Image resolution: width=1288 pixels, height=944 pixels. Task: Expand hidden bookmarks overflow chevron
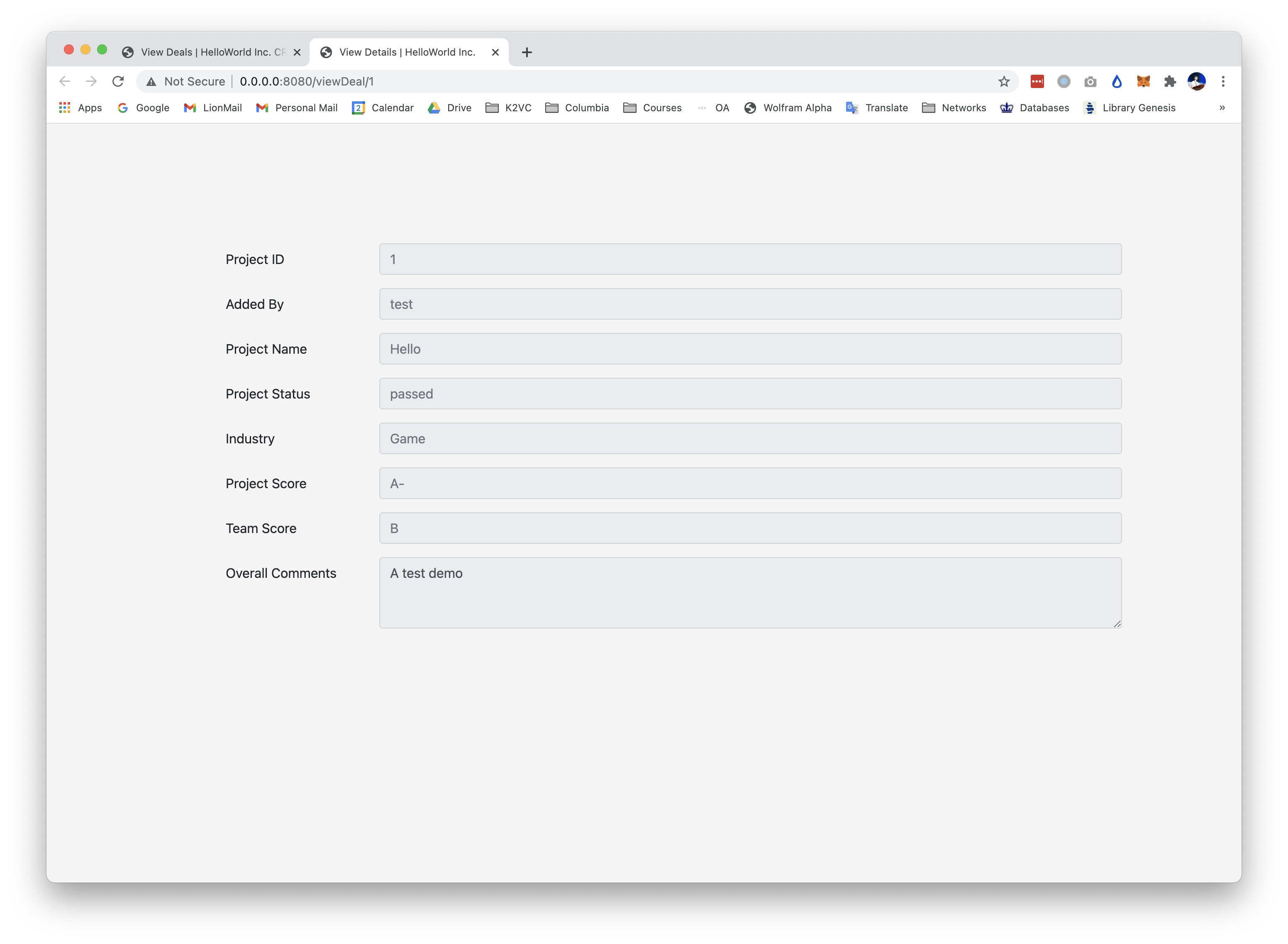1222,108
